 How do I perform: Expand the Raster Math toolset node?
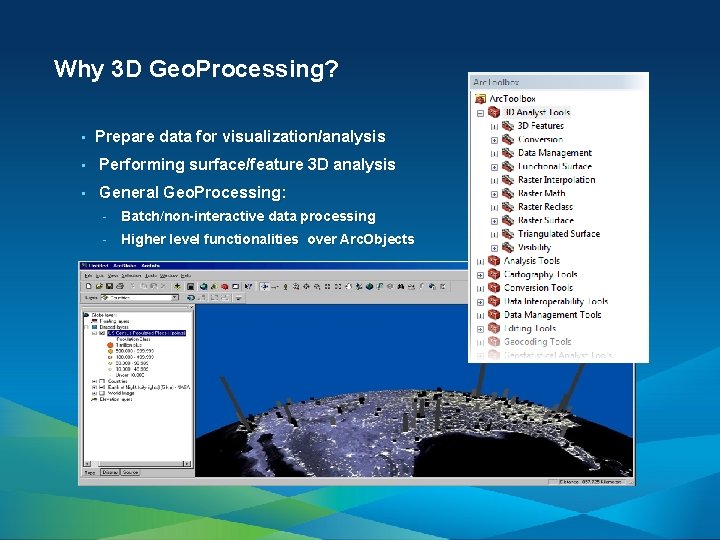494,194
